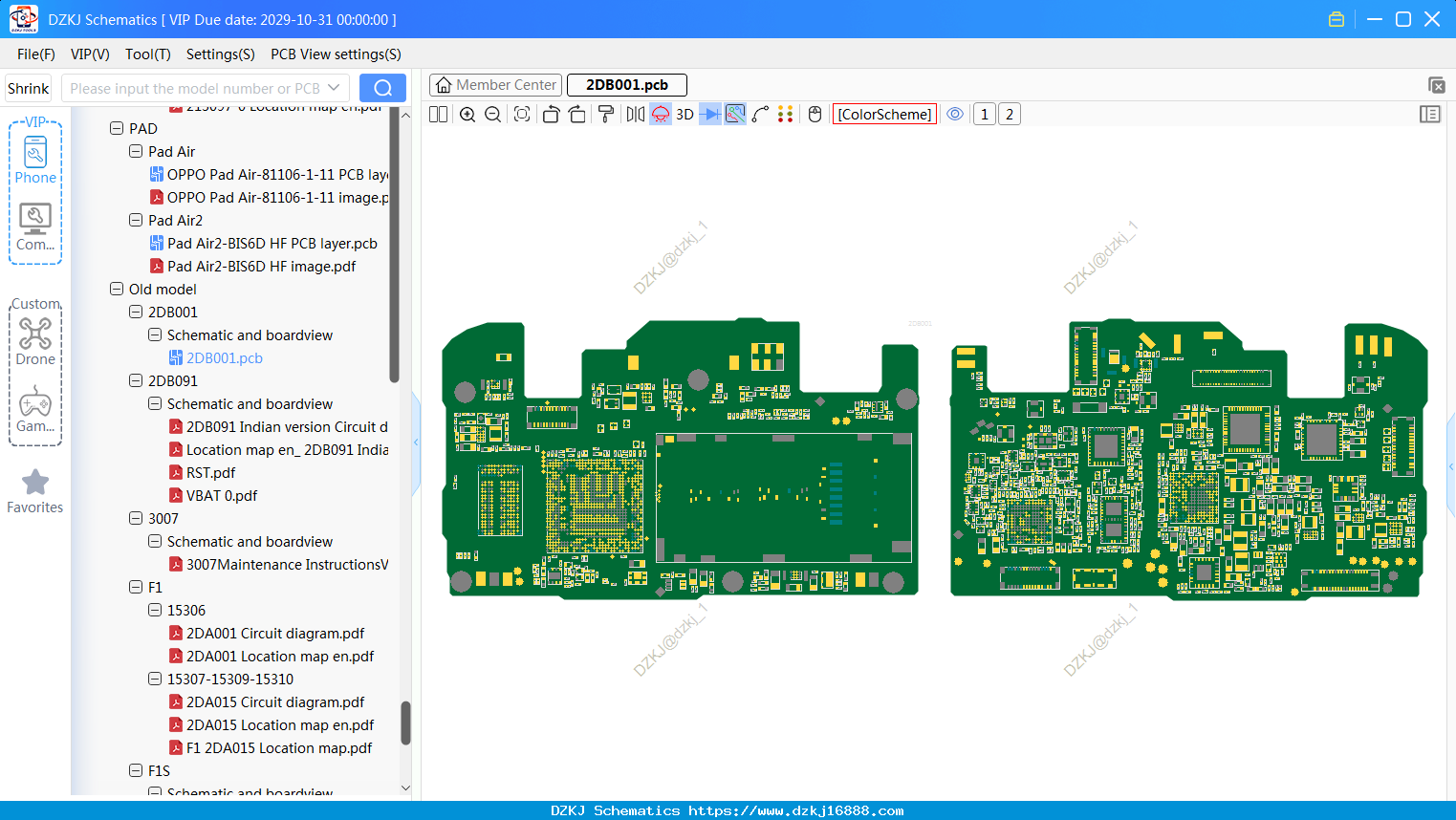
Task: Show PCB layer 2
Action: point(1010,114)
